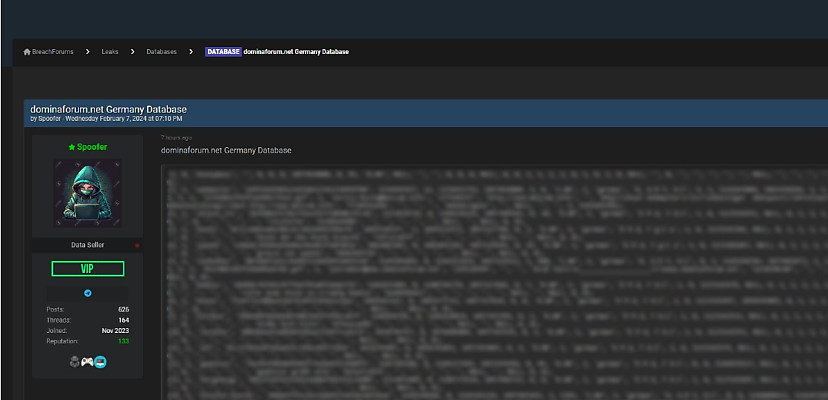Click the by Spoofer author line in header

pyautogui.click(x=45, y=119)
